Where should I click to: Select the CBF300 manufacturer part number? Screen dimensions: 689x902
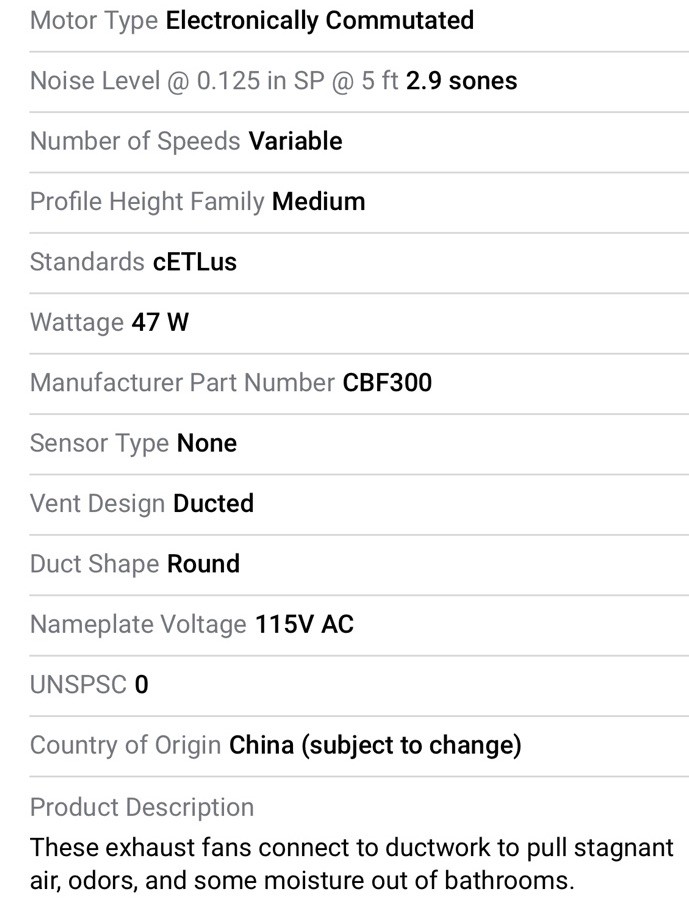pos(387,383)
